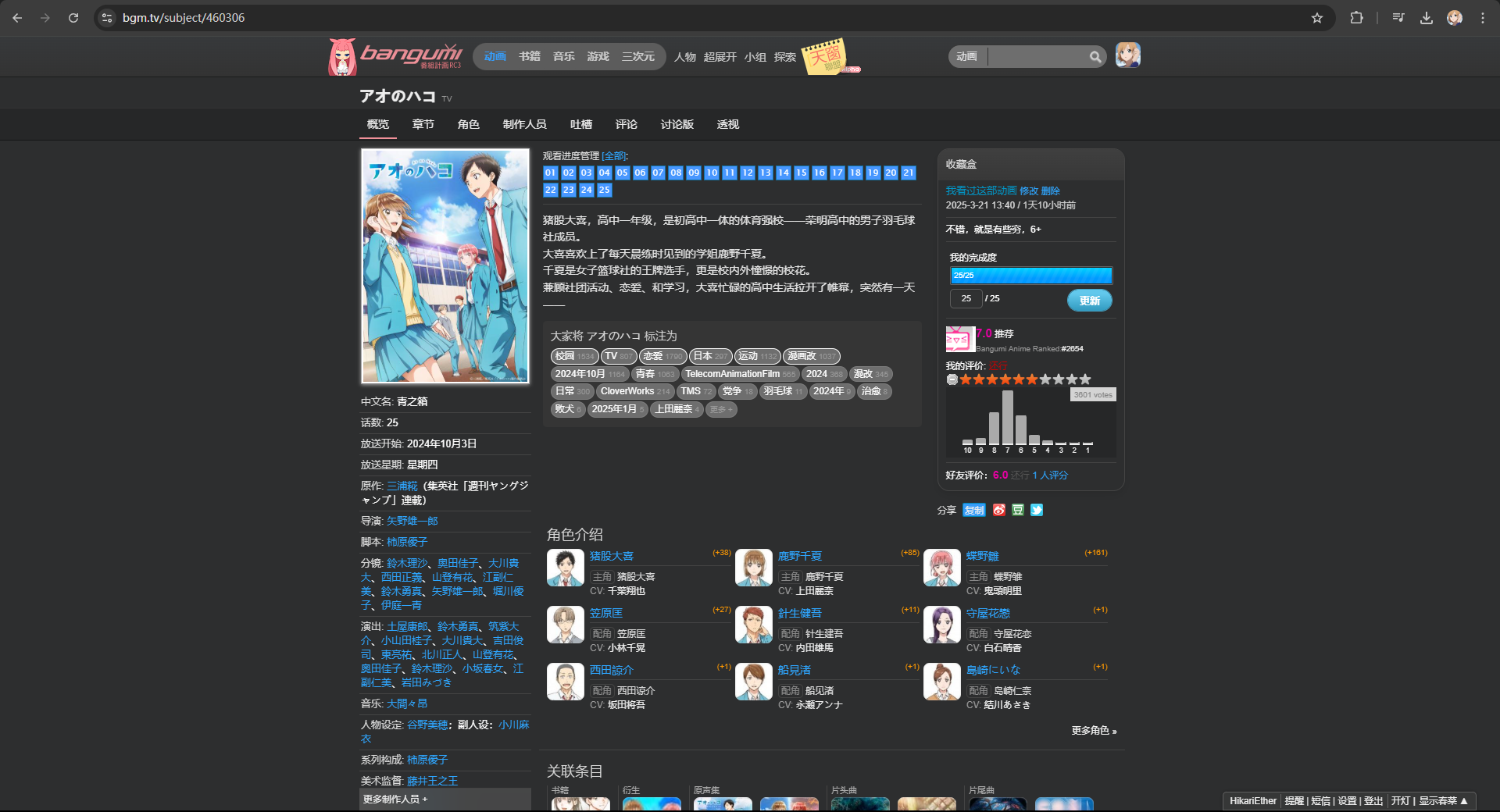Click the 天窗 sticky note icon

826,56
